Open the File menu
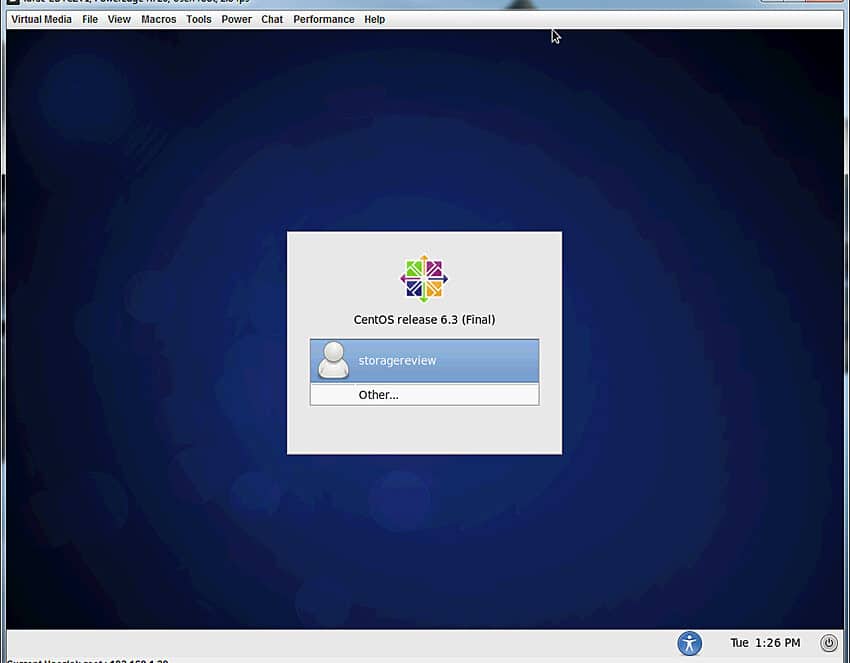 click(90, 20)
